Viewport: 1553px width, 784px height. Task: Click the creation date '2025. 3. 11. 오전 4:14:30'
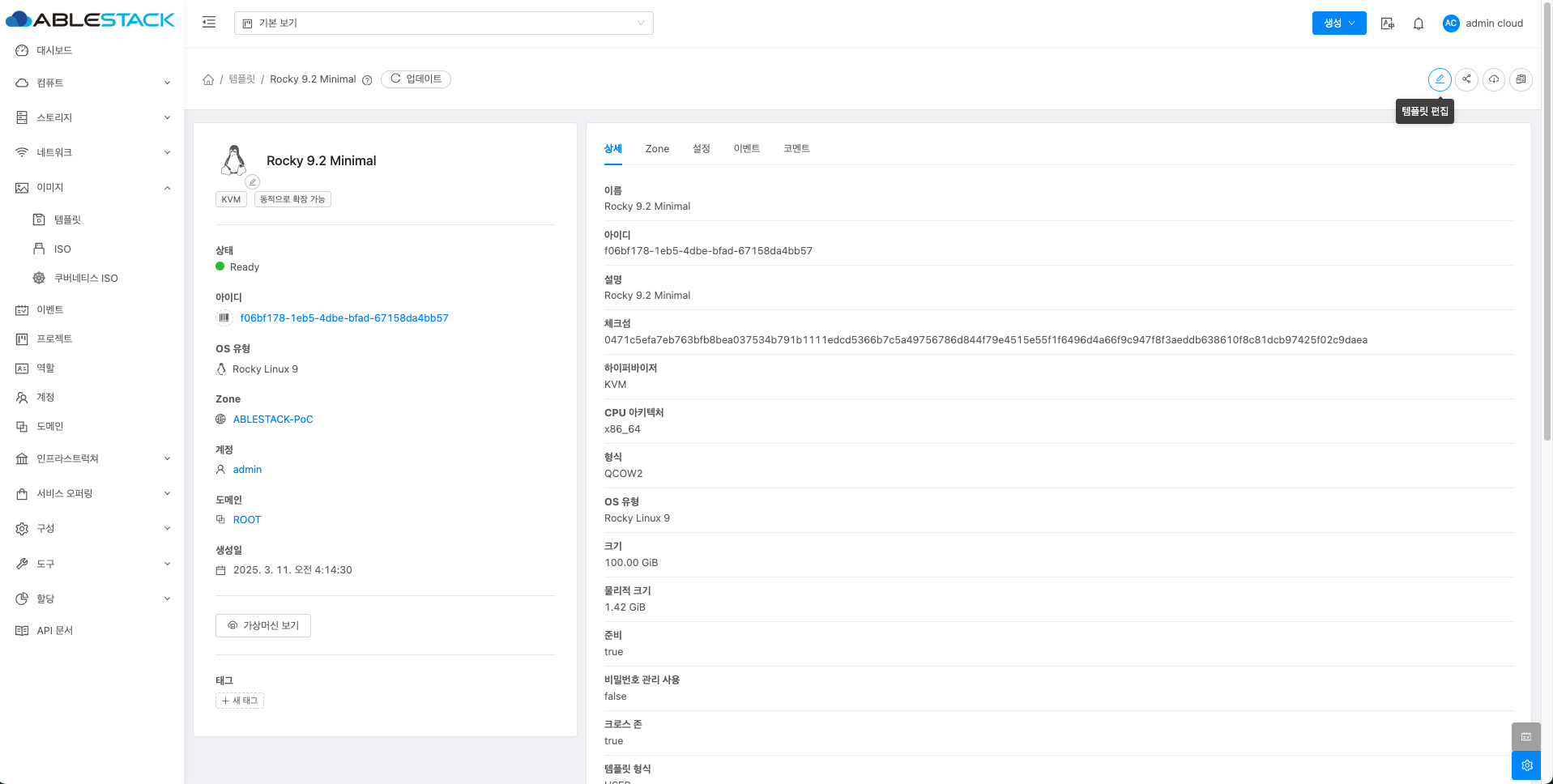pyautogui.click(x=292, y=570)
